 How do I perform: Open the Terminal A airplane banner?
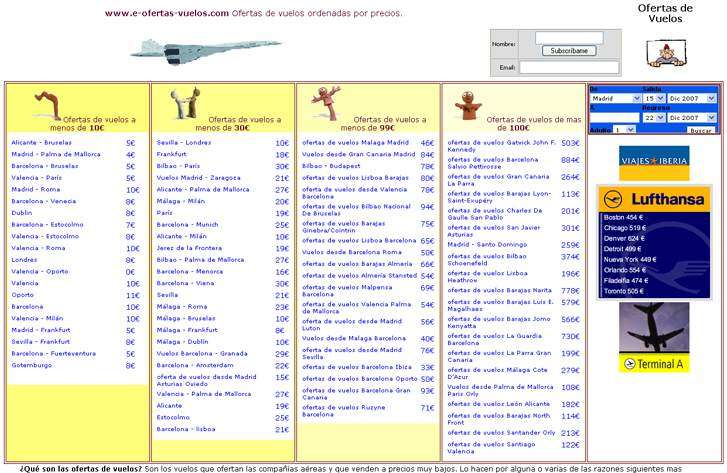(x=653, y=337)
